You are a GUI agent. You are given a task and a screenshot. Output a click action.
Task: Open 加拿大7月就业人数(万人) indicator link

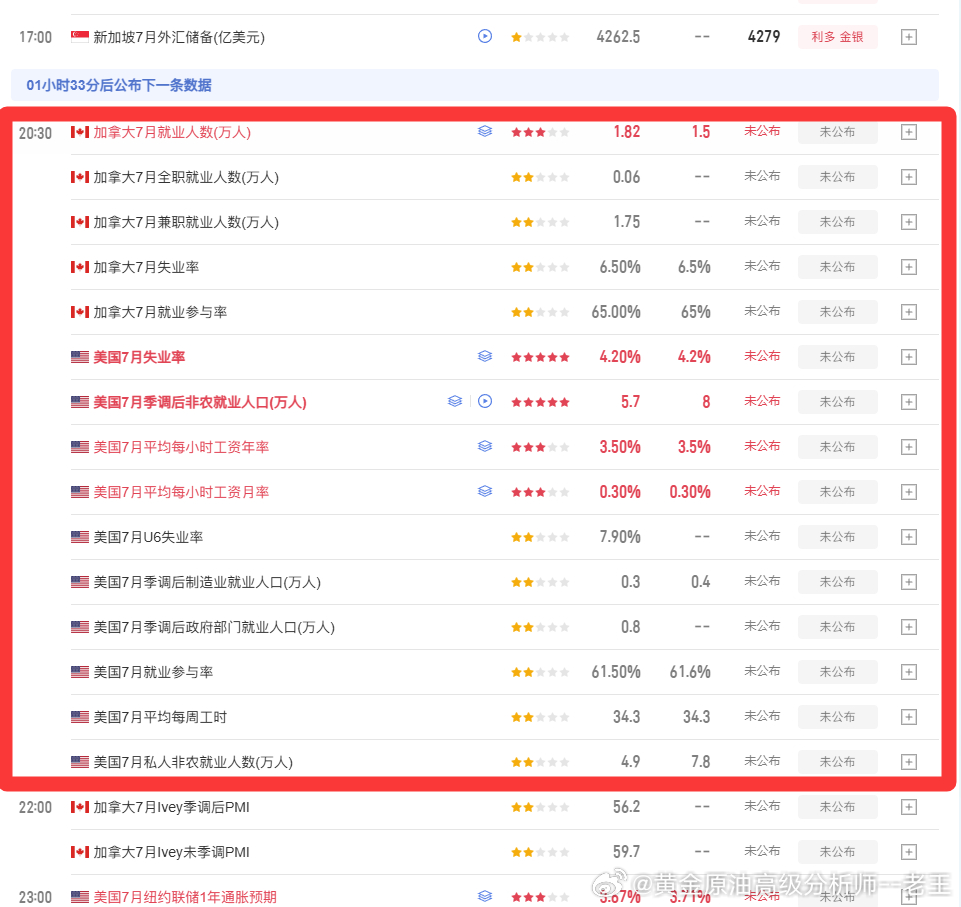click(172, 132)
